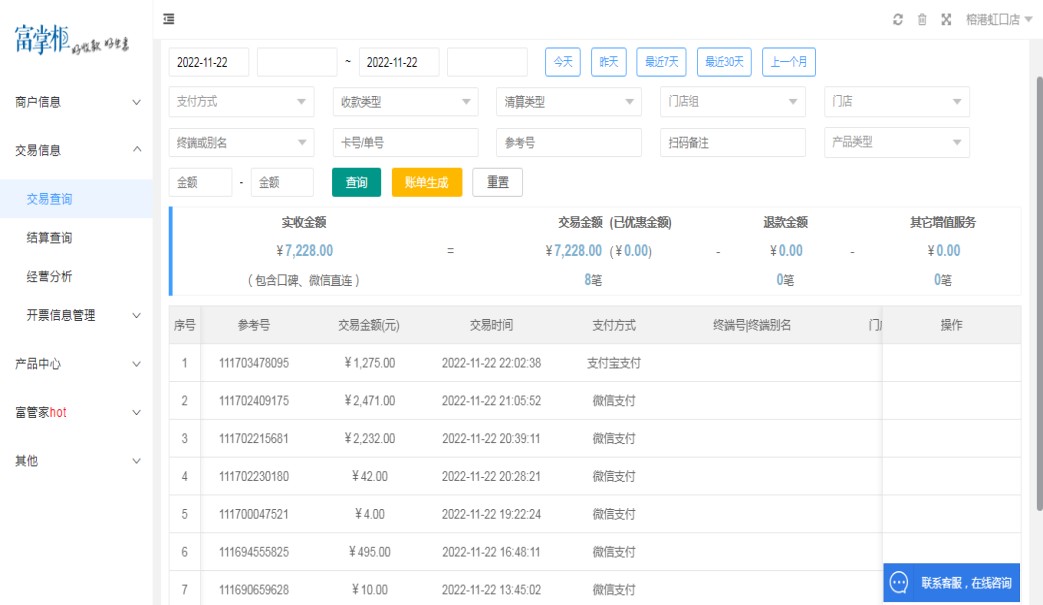Viewport: 1043px width, 605px height.
Task: Collapse the sidebar with the menu-fold icon
Action: (168, 19)
